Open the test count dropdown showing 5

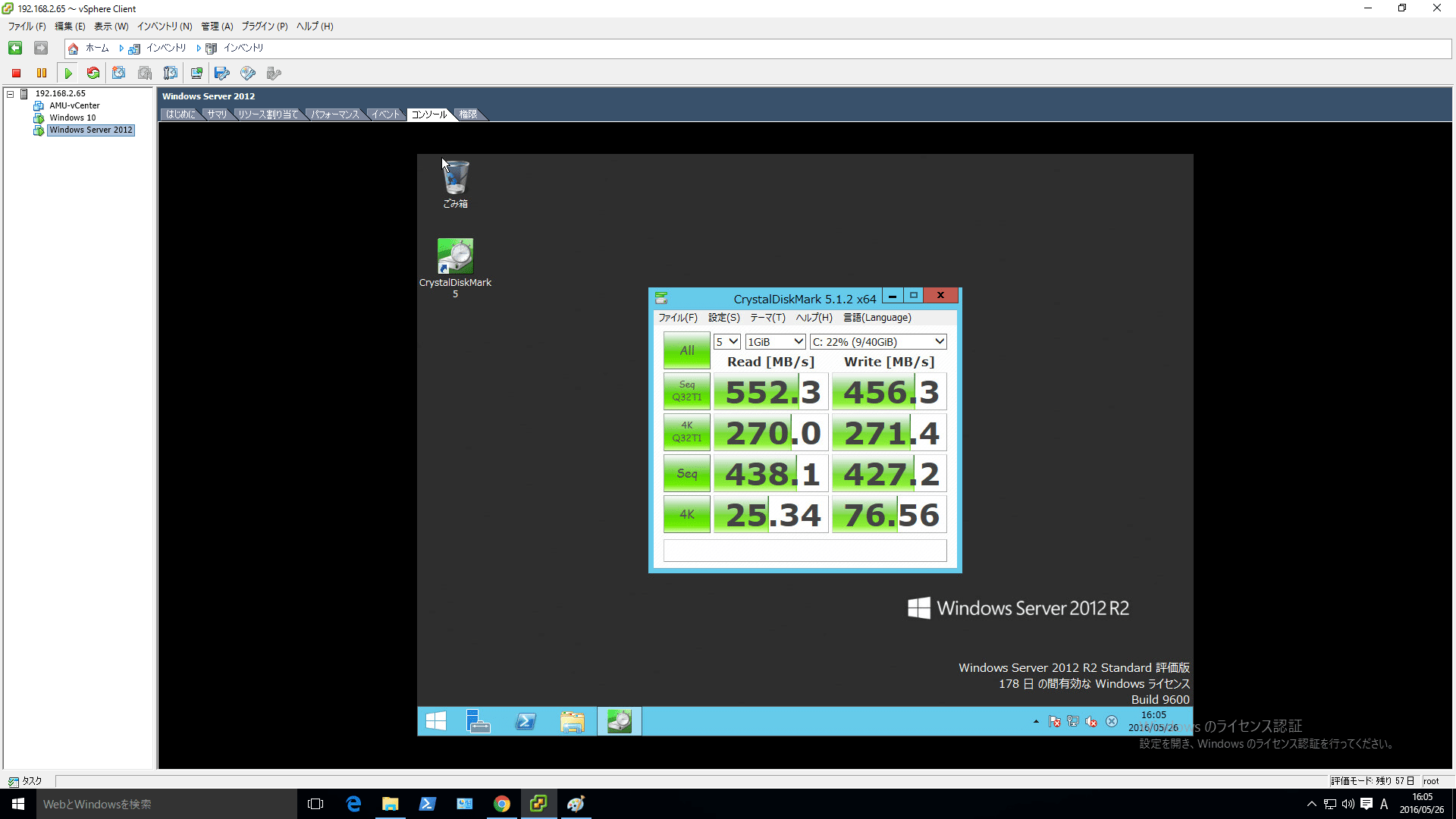[x=727, y=342]
